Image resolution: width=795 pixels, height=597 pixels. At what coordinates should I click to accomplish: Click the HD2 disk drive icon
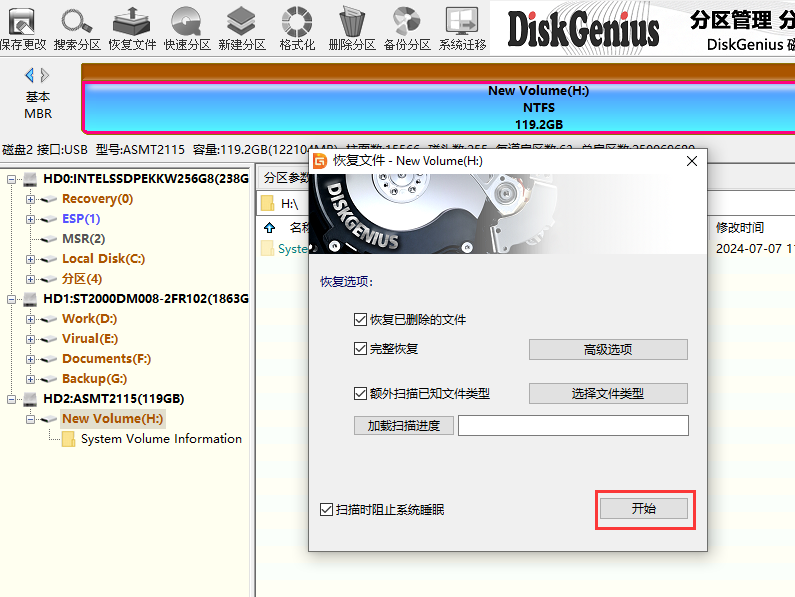(30, 399)
